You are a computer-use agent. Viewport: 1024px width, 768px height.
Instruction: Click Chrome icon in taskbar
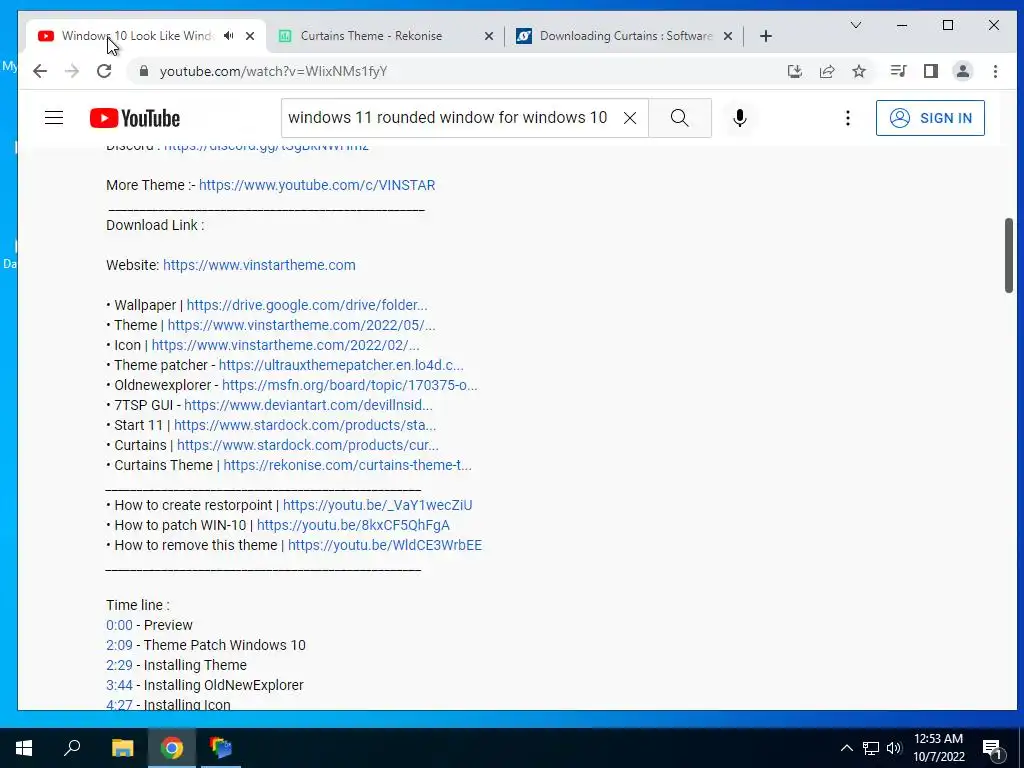click(x=172, y=748)
